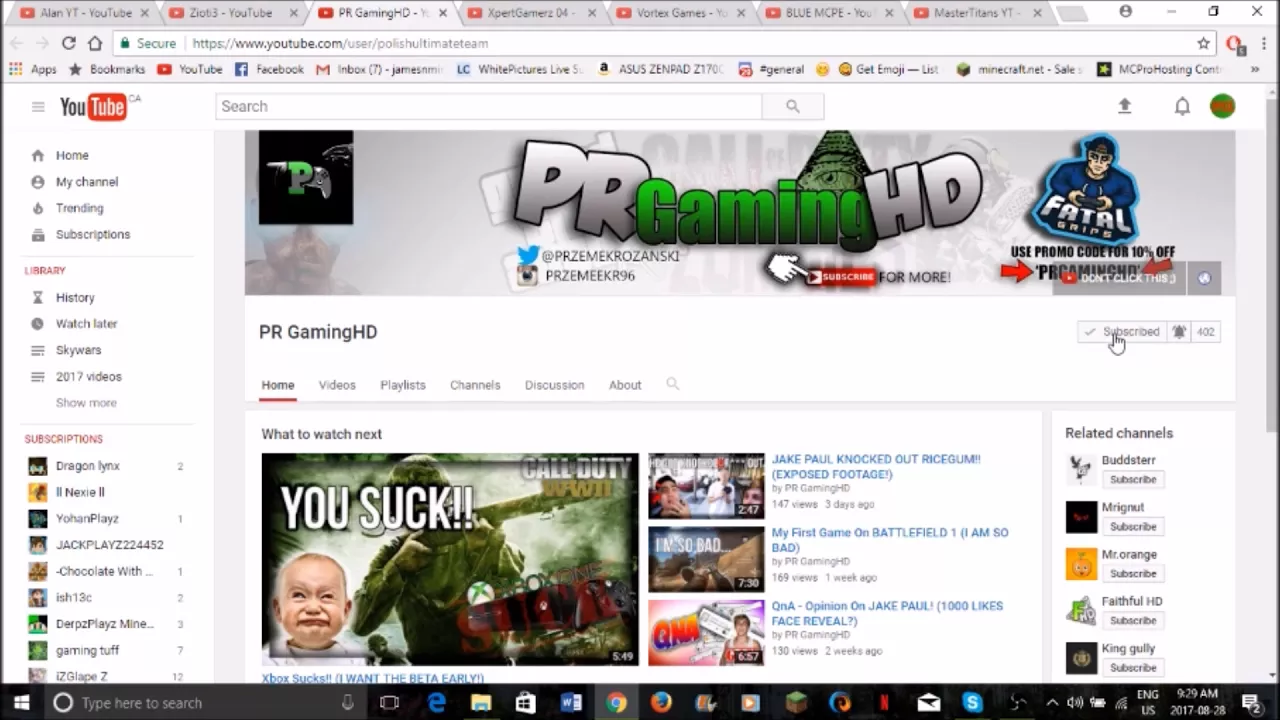Open My First Game On BATTLEFIELD 1 thumbnail
1280x720 pixels.
point(706,559)
